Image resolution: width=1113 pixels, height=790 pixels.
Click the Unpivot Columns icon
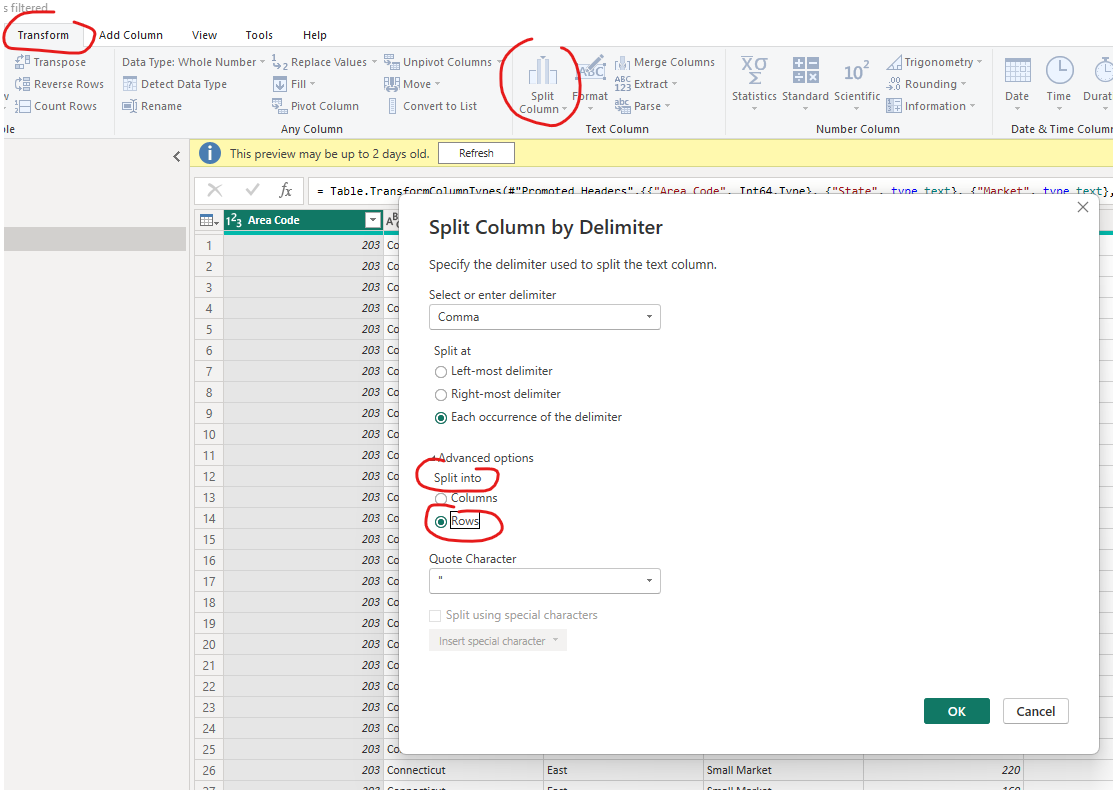(392, 62)
